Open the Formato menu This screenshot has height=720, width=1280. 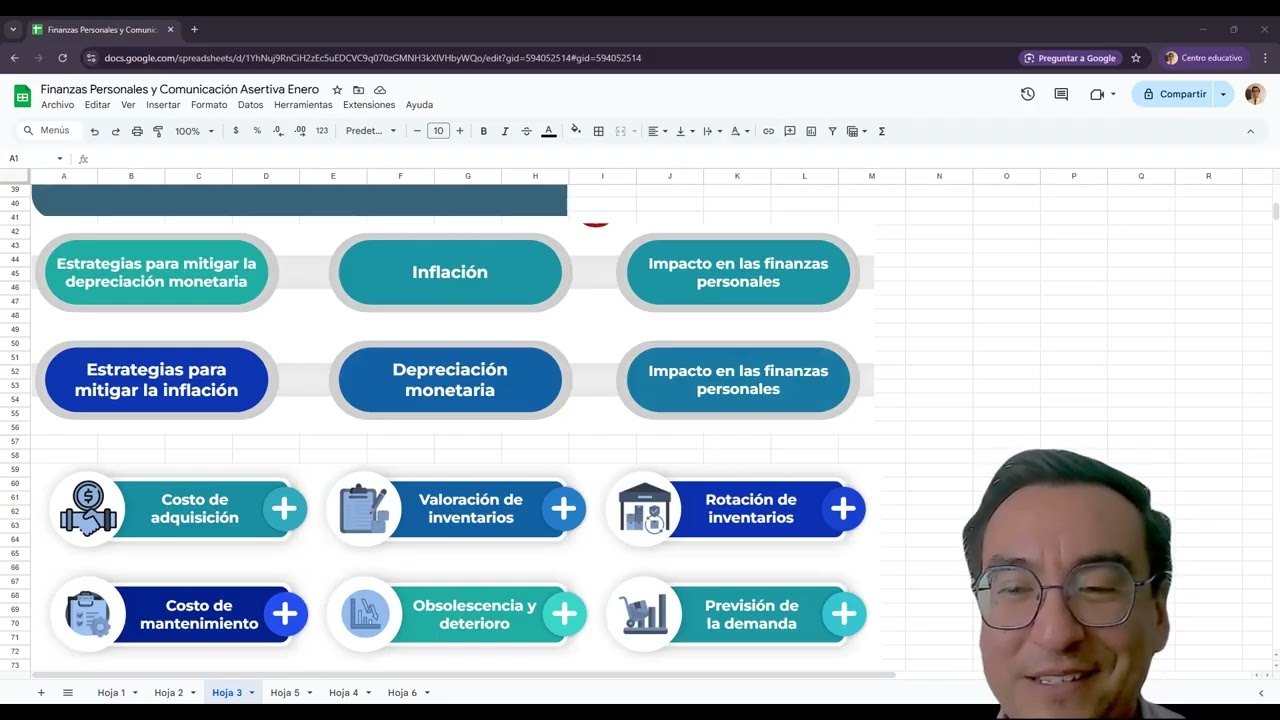click(x=209, y=105)
